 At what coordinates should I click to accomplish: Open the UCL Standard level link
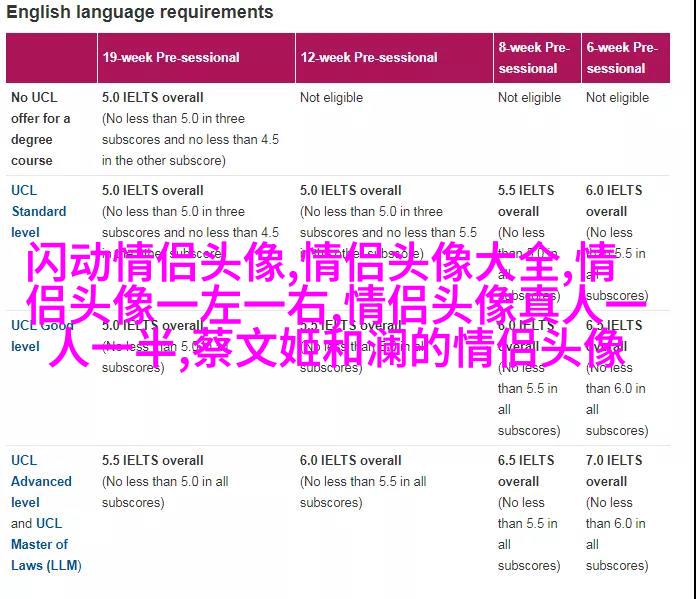[x=39, y=211]
